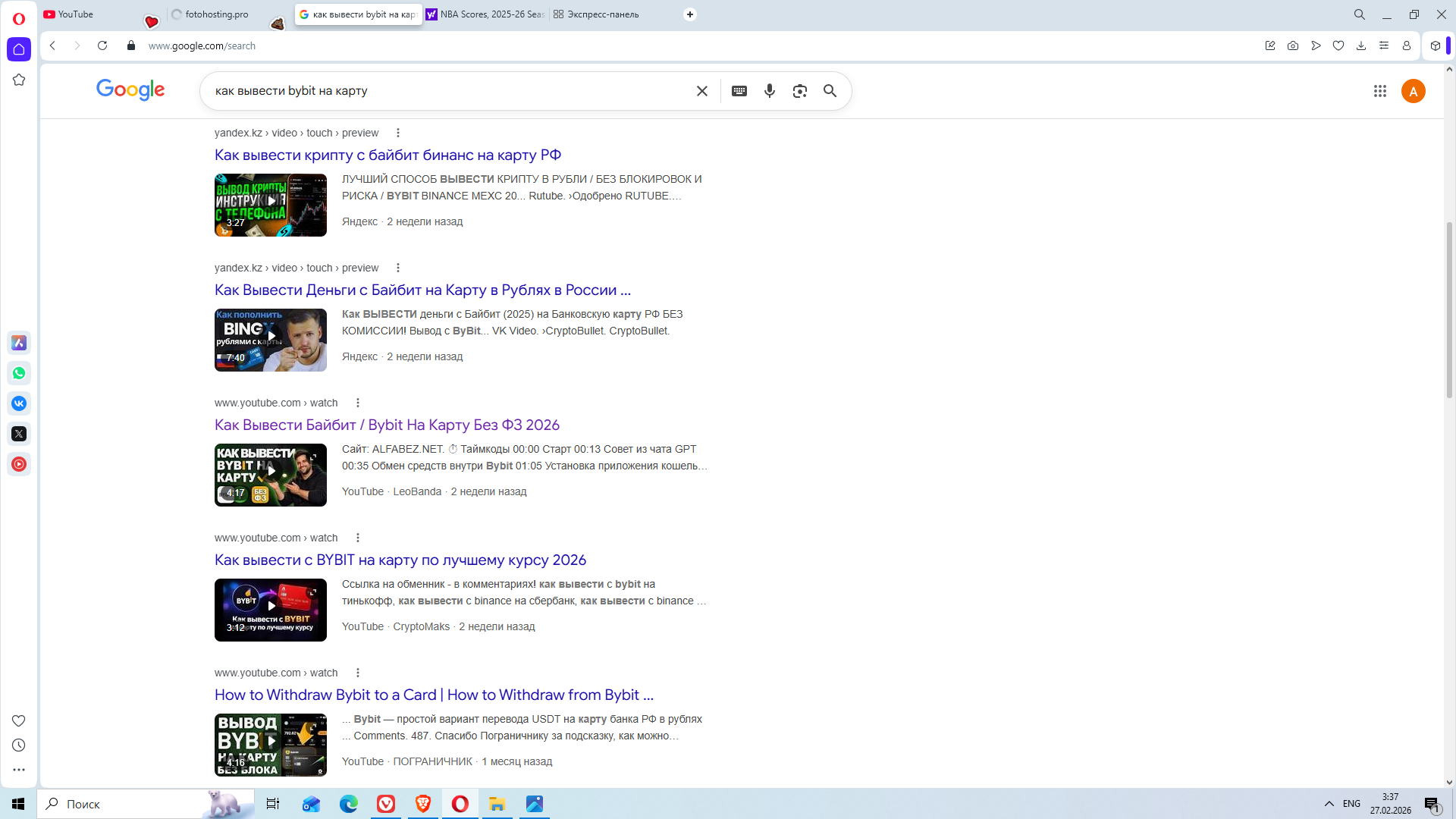Viewport: 1456px width, 819px height.
Task: Open Google apps grid menu
Action: [x=1380, y=91]
